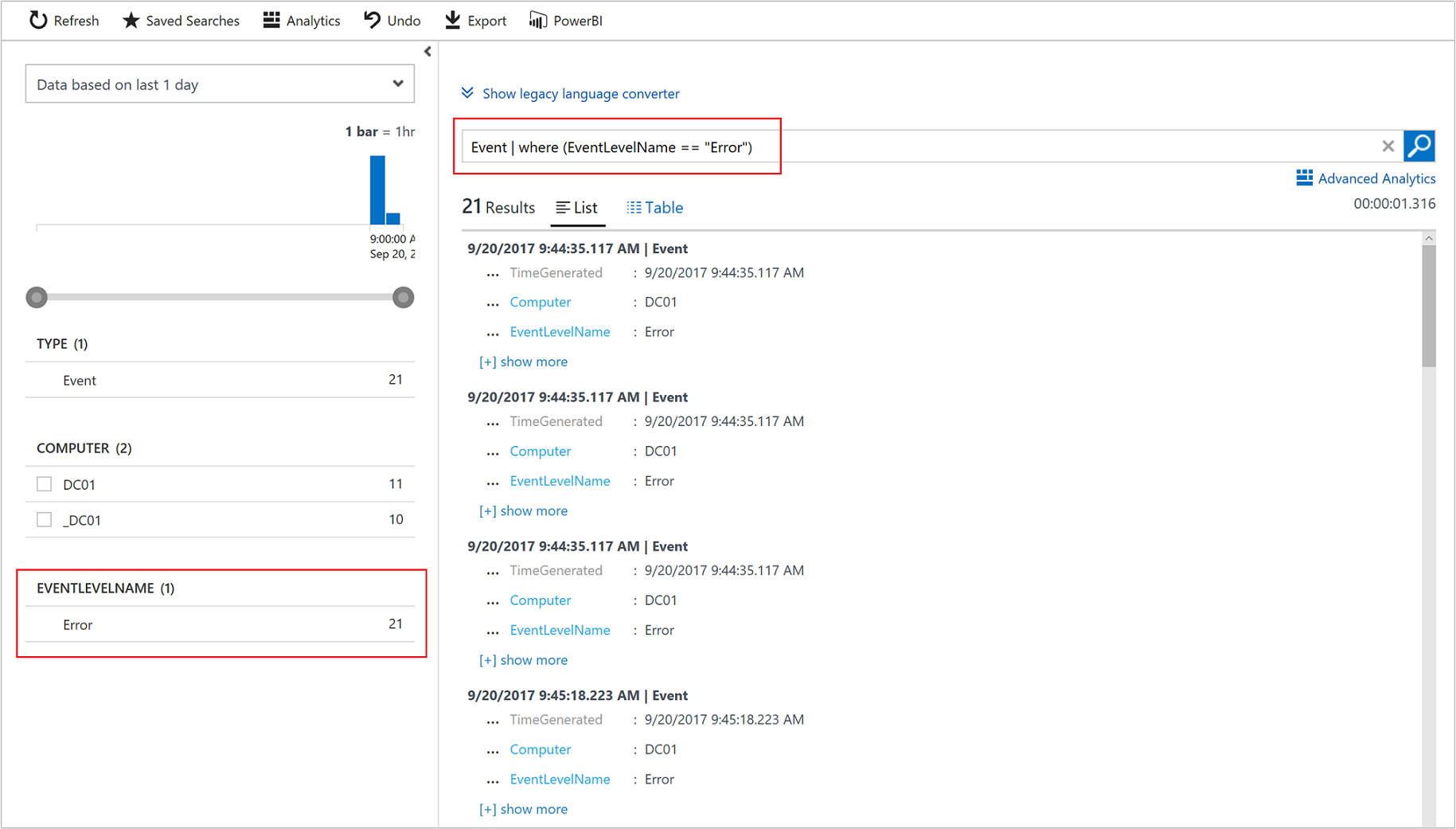1456x829 pixels.
Task: Undo the last query change
Action: pyautogui.click(x=372, y=20)
